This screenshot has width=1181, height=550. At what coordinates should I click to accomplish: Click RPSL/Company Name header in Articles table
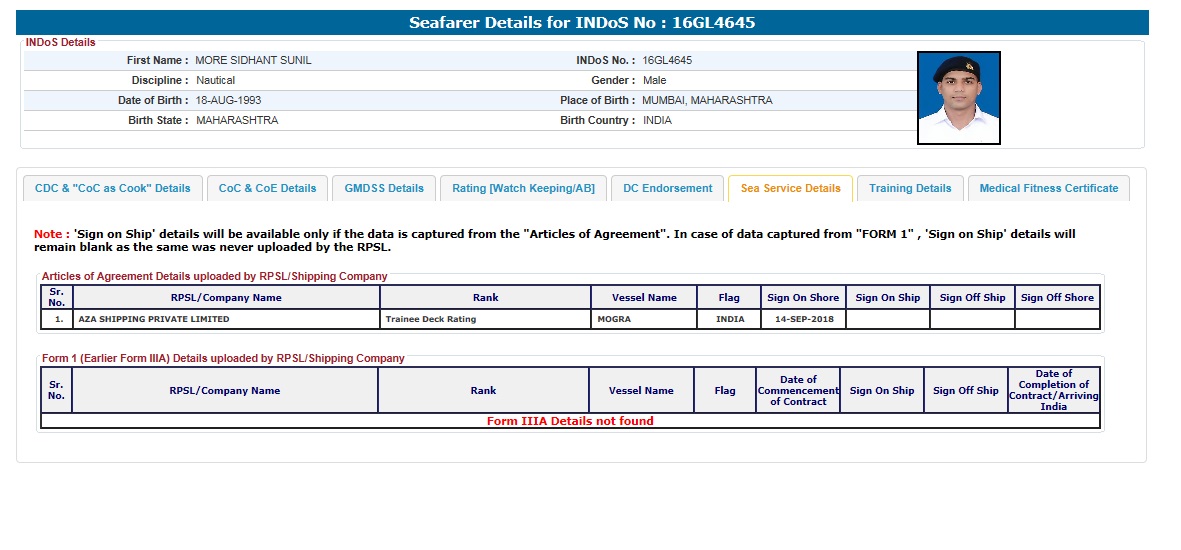point(226,298)
